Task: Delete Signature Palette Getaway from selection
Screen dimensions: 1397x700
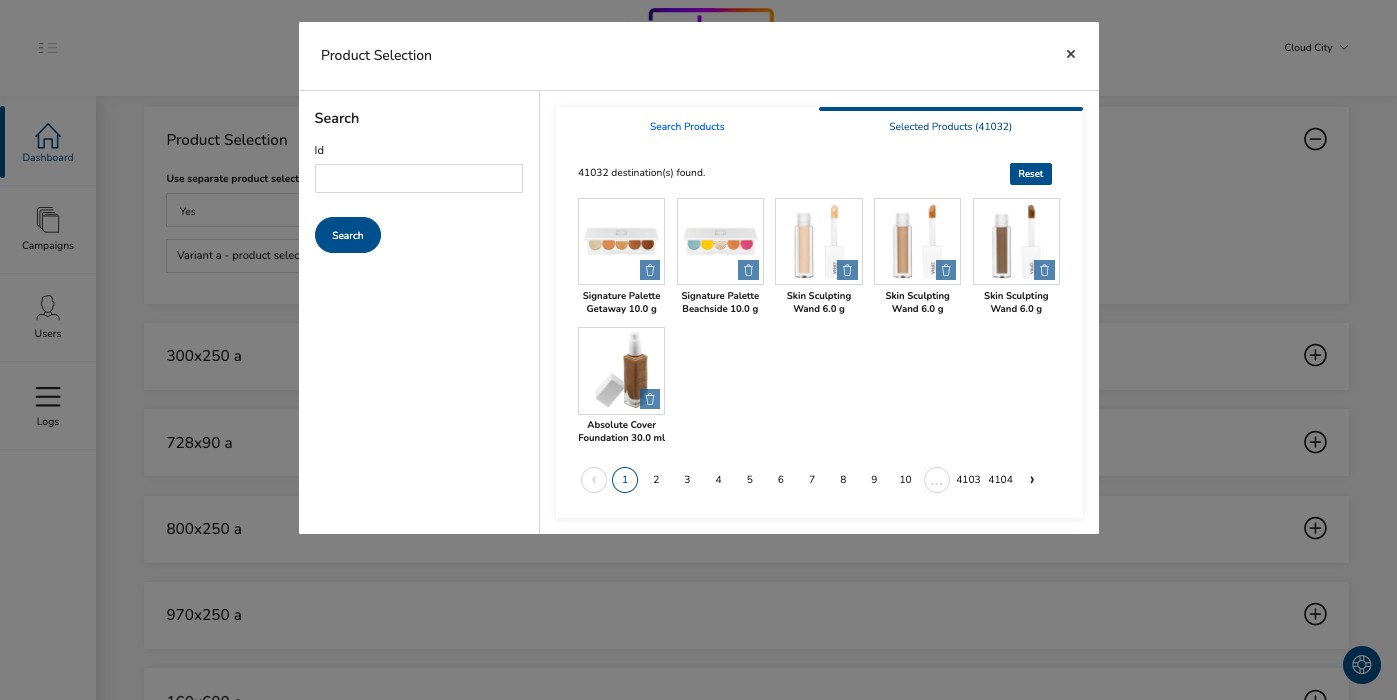Action: click(x=650, y=270)
